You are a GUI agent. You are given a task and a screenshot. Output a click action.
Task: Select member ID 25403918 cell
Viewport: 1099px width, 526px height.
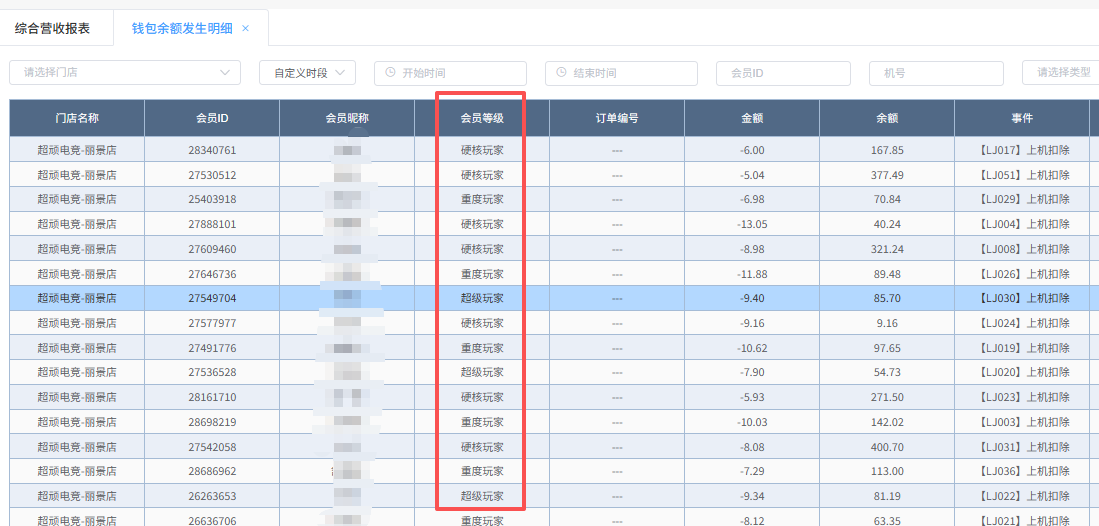(212, 199)
